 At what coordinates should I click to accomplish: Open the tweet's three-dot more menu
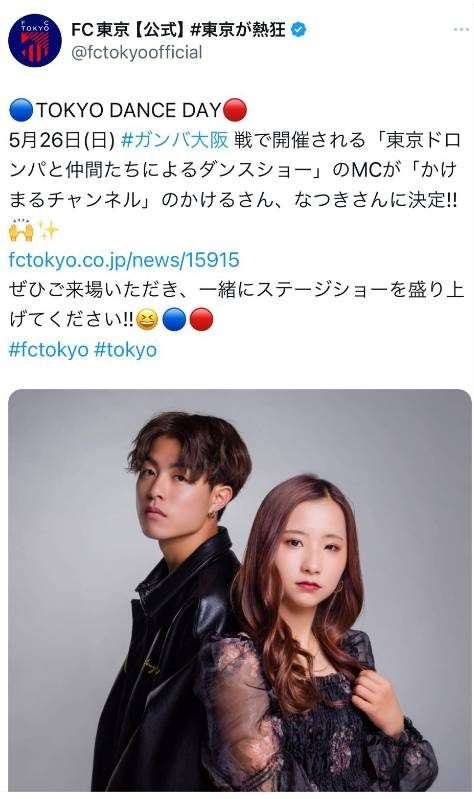click(461, 30)
